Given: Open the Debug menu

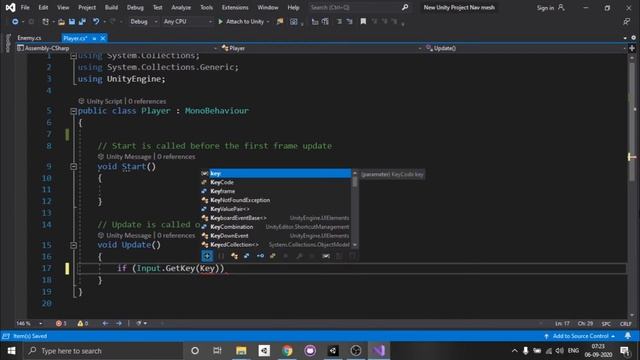Looking at the screenshot, I should point(135,7).
